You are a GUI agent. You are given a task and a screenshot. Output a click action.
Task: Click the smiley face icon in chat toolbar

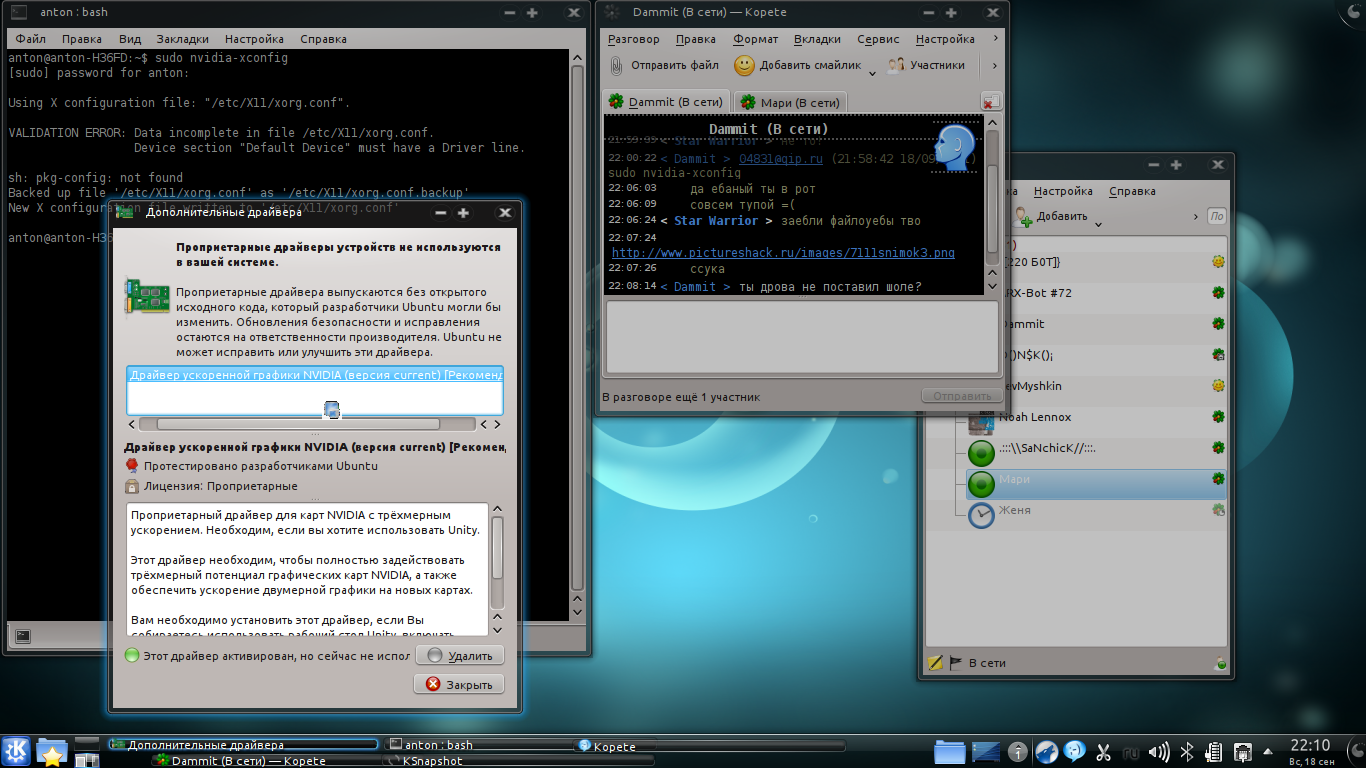coord(744,65)
